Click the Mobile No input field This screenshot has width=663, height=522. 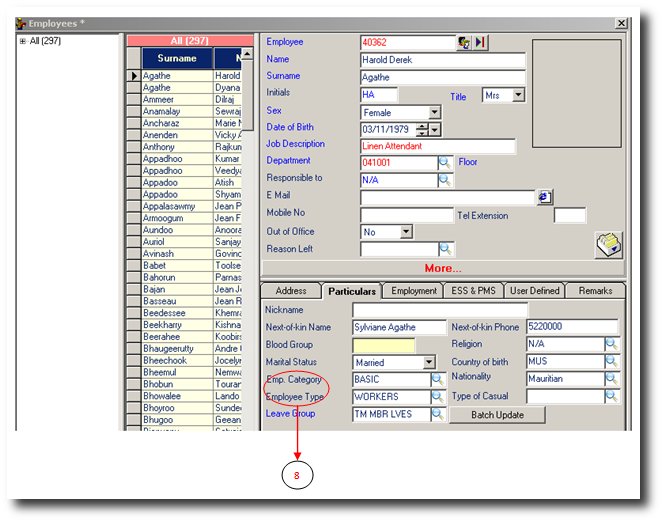[407, 215]
